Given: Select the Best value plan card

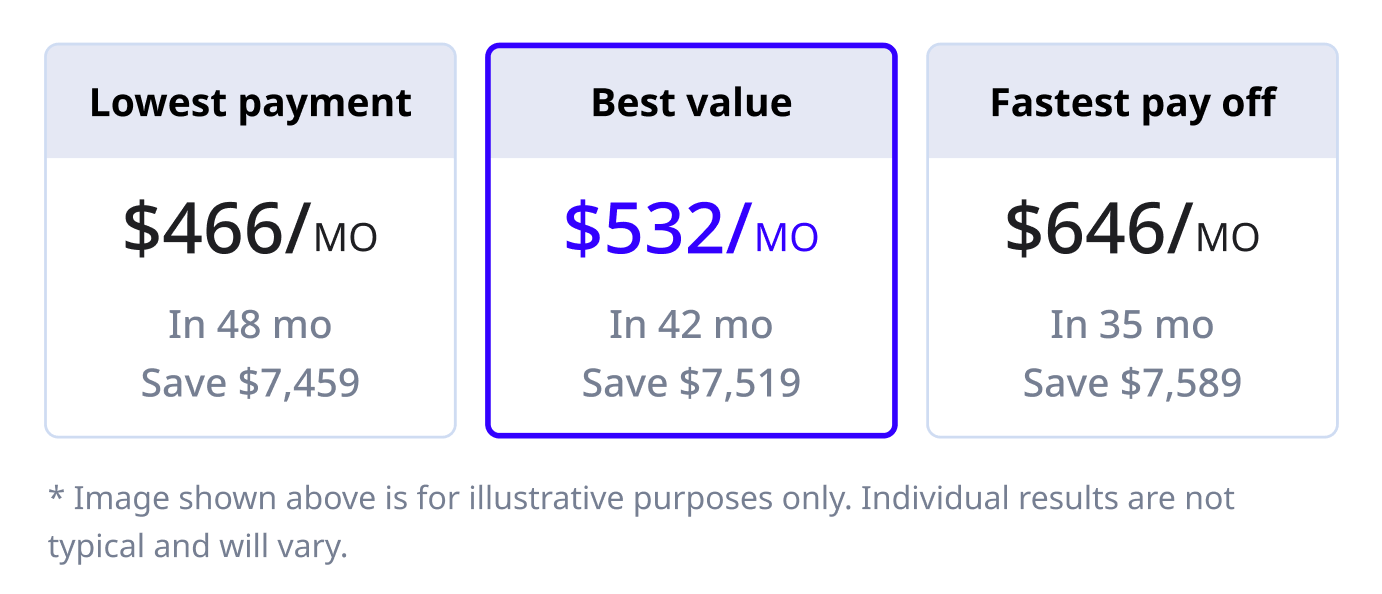Looking at the screenshot, I should tap(691, 240).
